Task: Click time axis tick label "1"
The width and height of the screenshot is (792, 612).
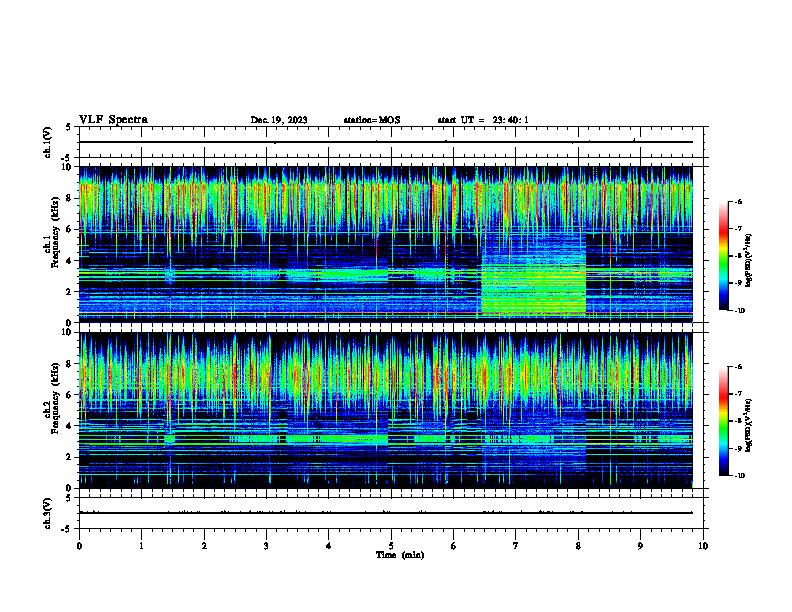Action: point(141,546)
